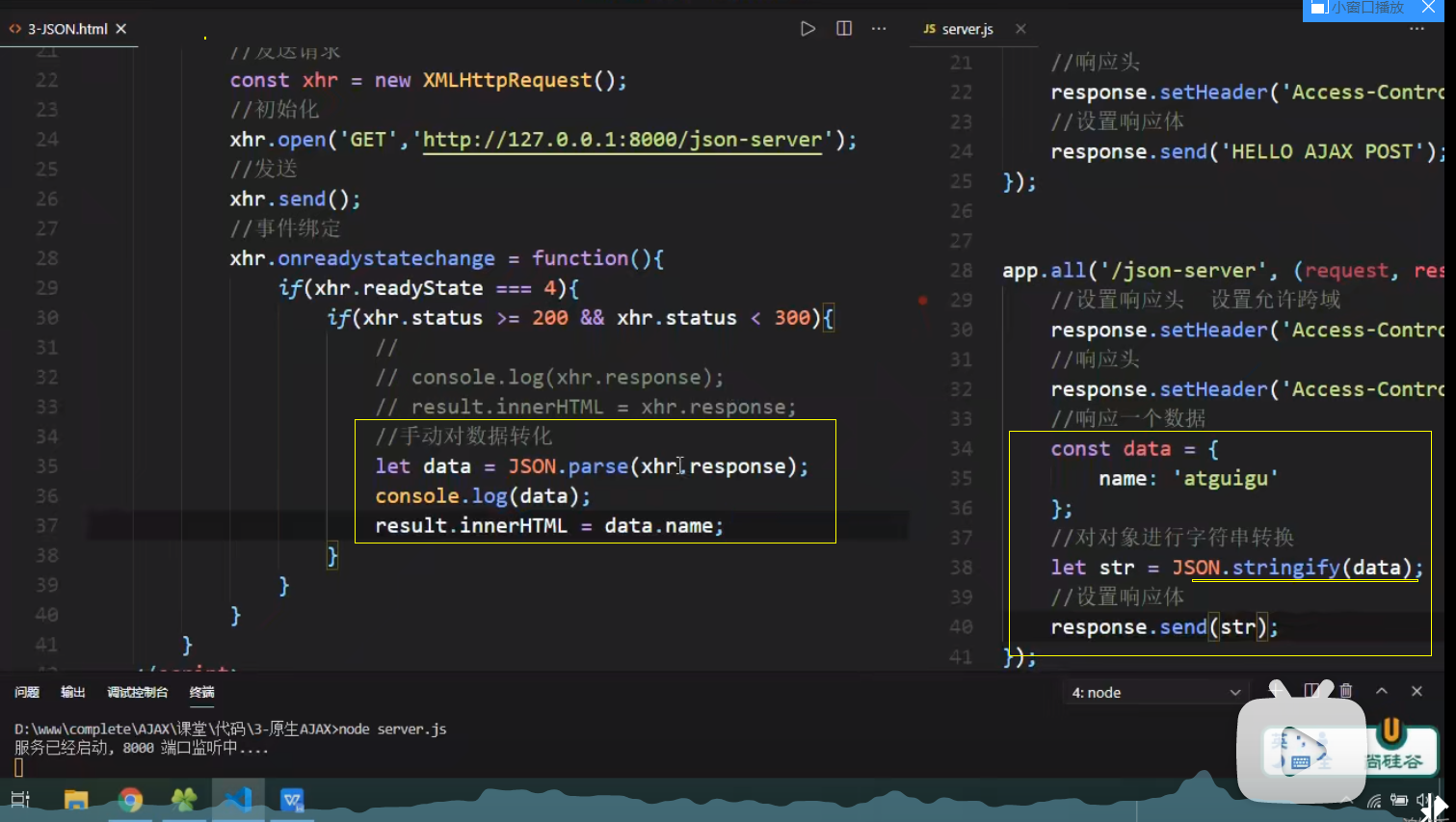1456x822 pixels.
Task: Click "'HELLO AJAX POST'" string in server.js
Action: (1322, 151)
